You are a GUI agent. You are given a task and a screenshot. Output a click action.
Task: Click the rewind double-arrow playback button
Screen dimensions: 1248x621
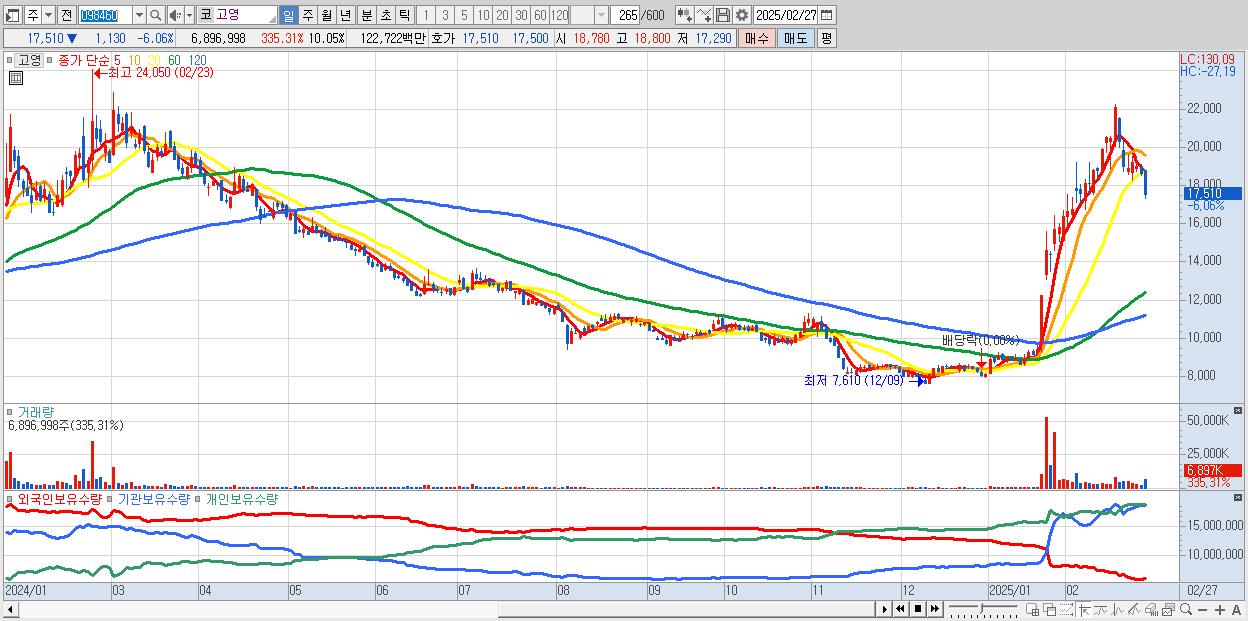[x=900, y=609]
